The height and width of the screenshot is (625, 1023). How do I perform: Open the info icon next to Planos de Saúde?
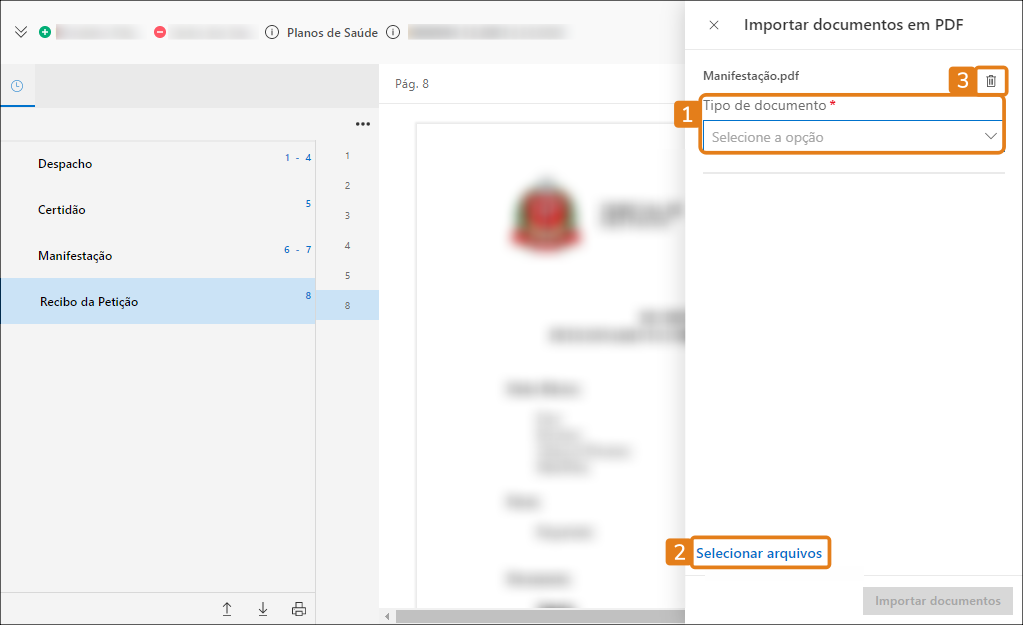(270, 31)
